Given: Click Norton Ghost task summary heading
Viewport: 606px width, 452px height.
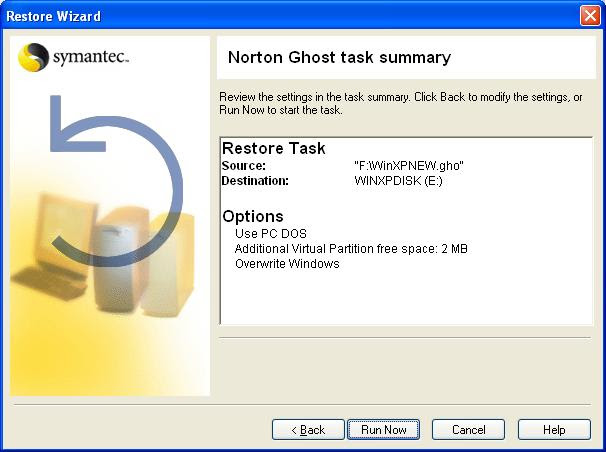Looking at the screenshot, I should (x=339, y=57).
